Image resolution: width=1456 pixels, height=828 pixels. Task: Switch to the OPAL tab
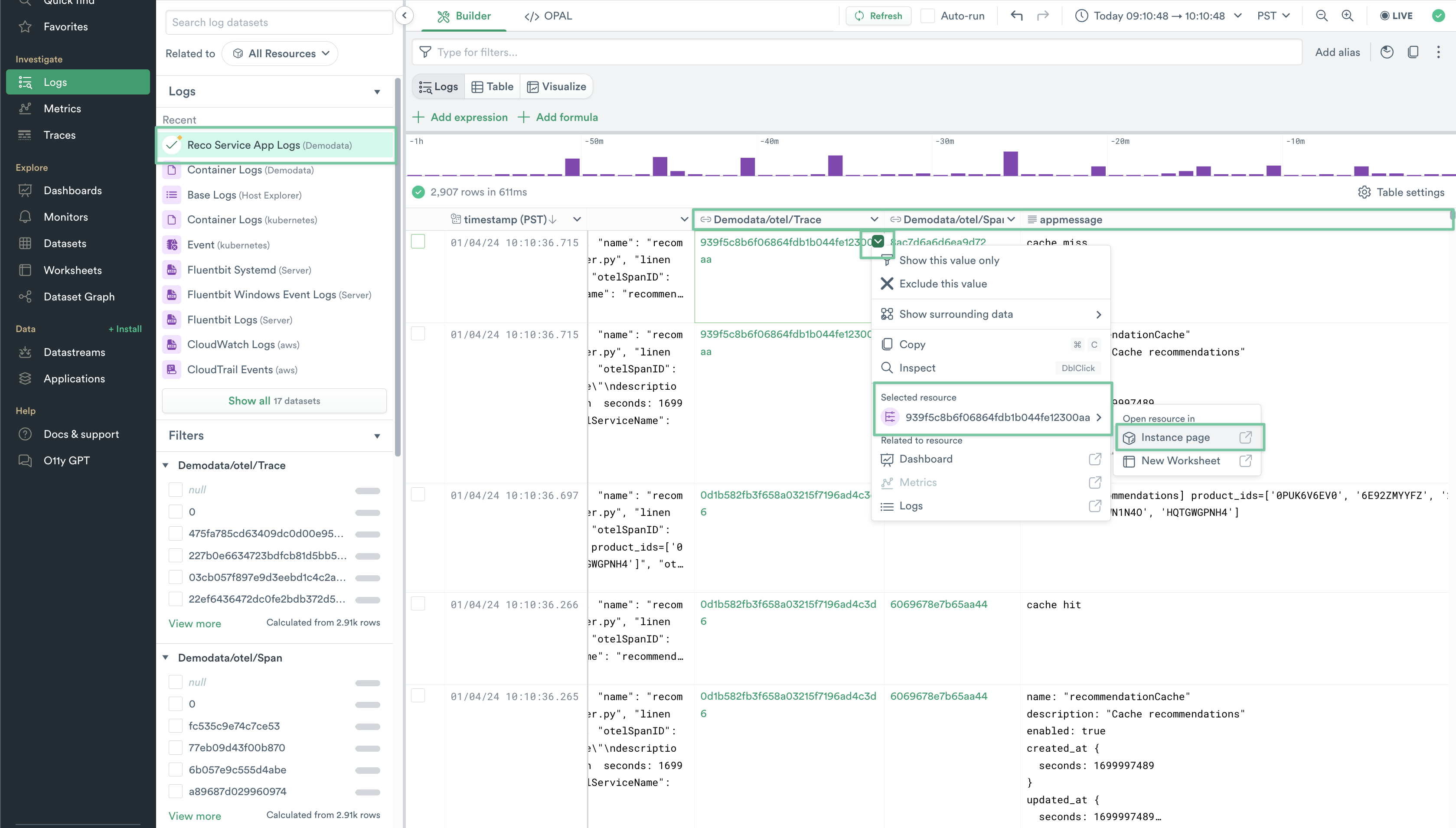[x=548, y=16]
